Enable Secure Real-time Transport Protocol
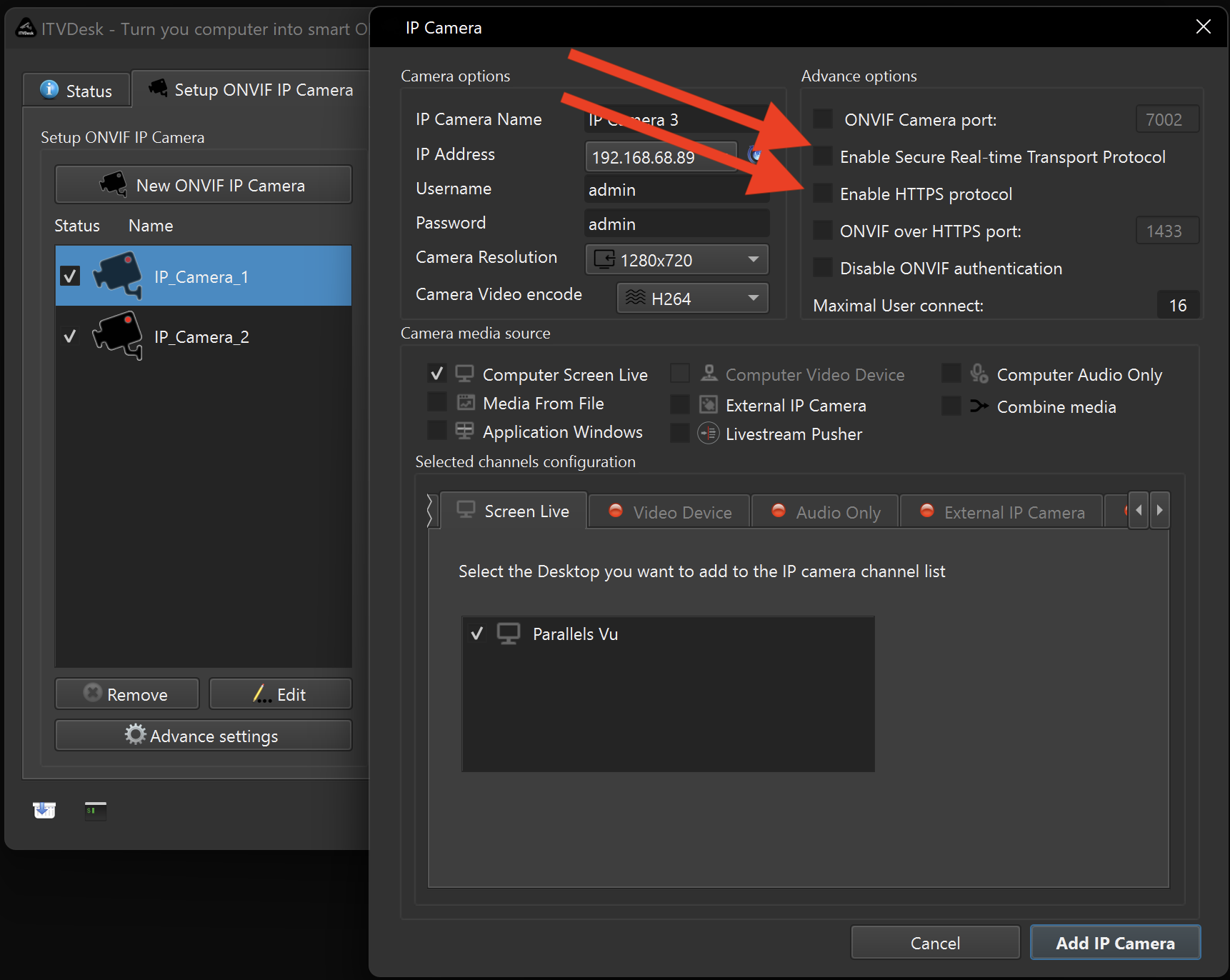This screenshot has width=1230, height=980. 821,156
